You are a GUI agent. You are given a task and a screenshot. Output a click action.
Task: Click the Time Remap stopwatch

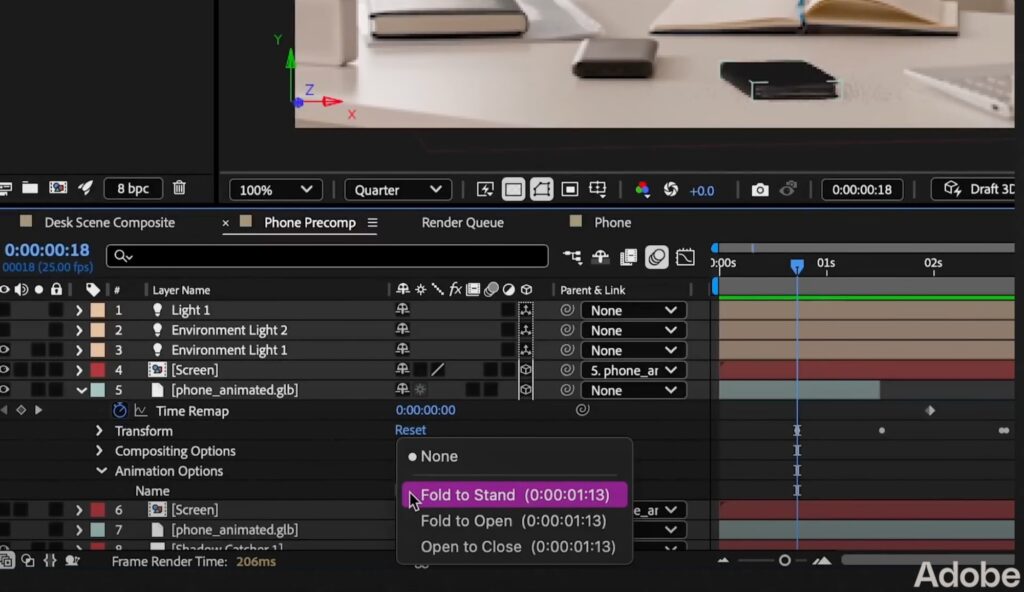pyautogui.click(x=120, y=410)
